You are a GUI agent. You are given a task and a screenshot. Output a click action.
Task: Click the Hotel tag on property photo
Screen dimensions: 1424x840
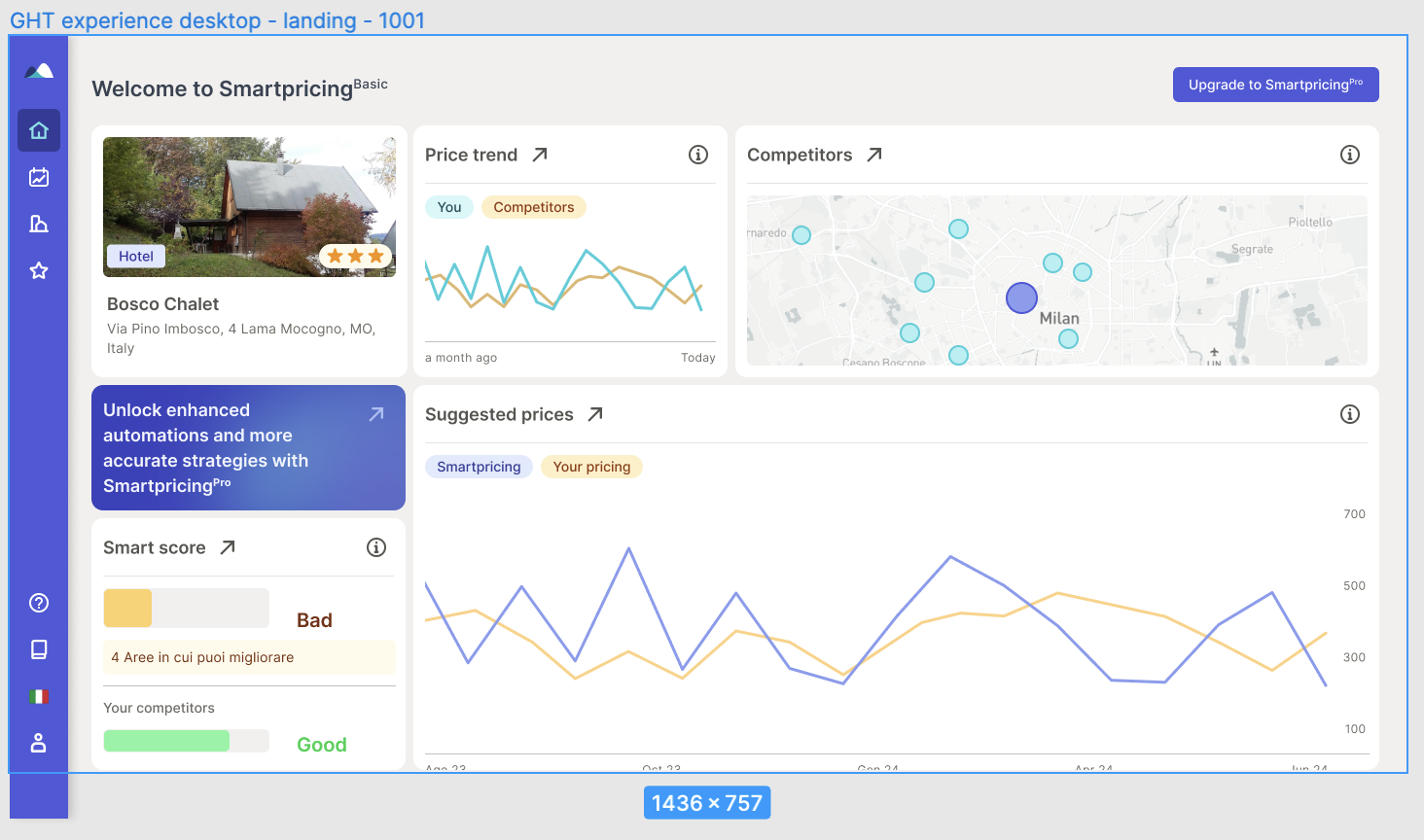pos(136,257)
